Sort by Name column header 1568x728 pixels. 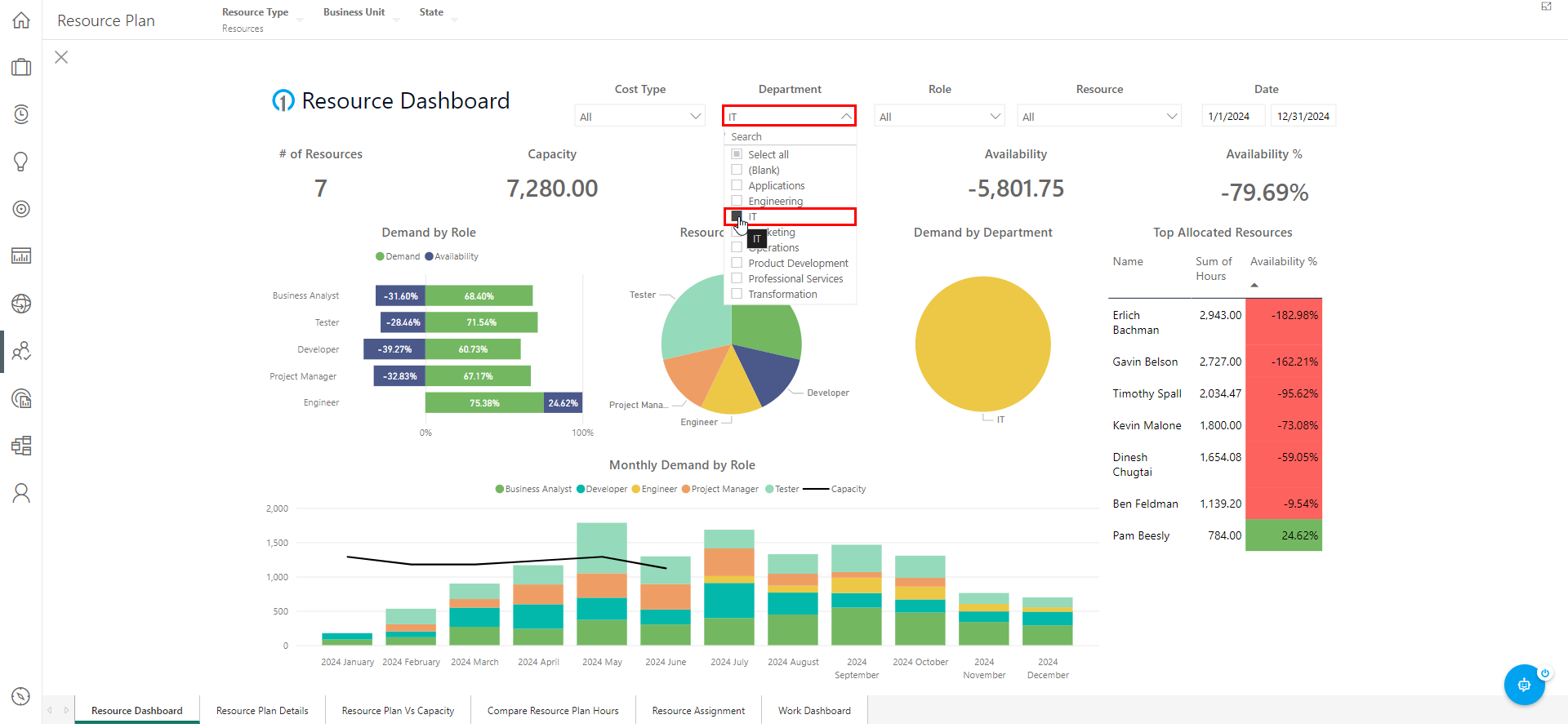coord(1128,262)
